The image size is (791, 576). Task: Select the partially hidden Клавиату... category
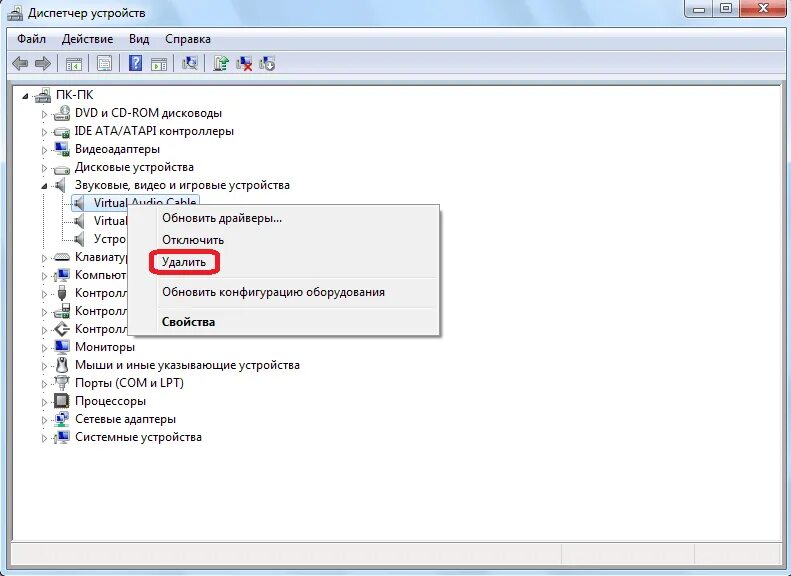tap(100, 257)
